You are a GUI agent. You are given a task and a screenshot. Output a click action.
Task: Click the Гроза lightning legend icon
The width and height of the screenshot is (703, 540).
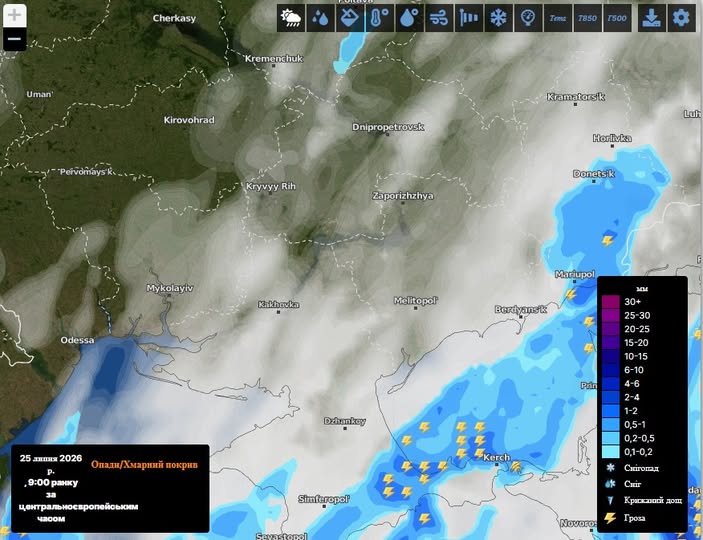pyautogui.click(x=610, y=518)
